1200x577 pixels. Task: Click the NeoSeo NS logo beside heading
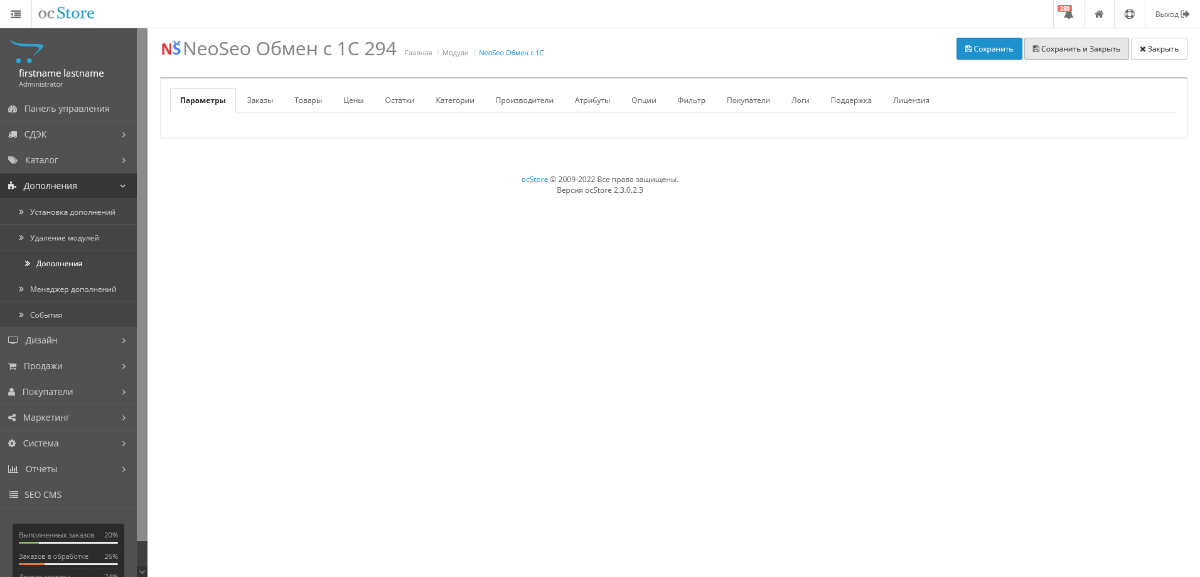[171, 49]
